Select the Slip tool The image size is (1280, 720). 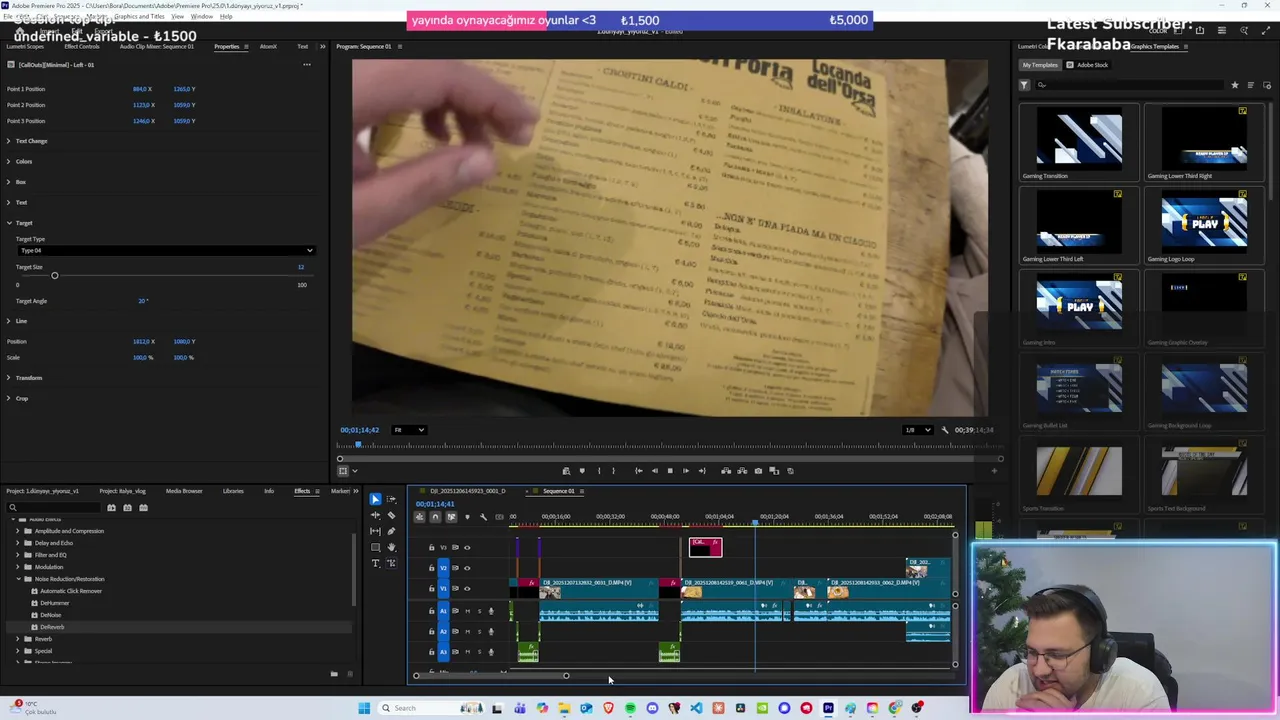(375, 531)
